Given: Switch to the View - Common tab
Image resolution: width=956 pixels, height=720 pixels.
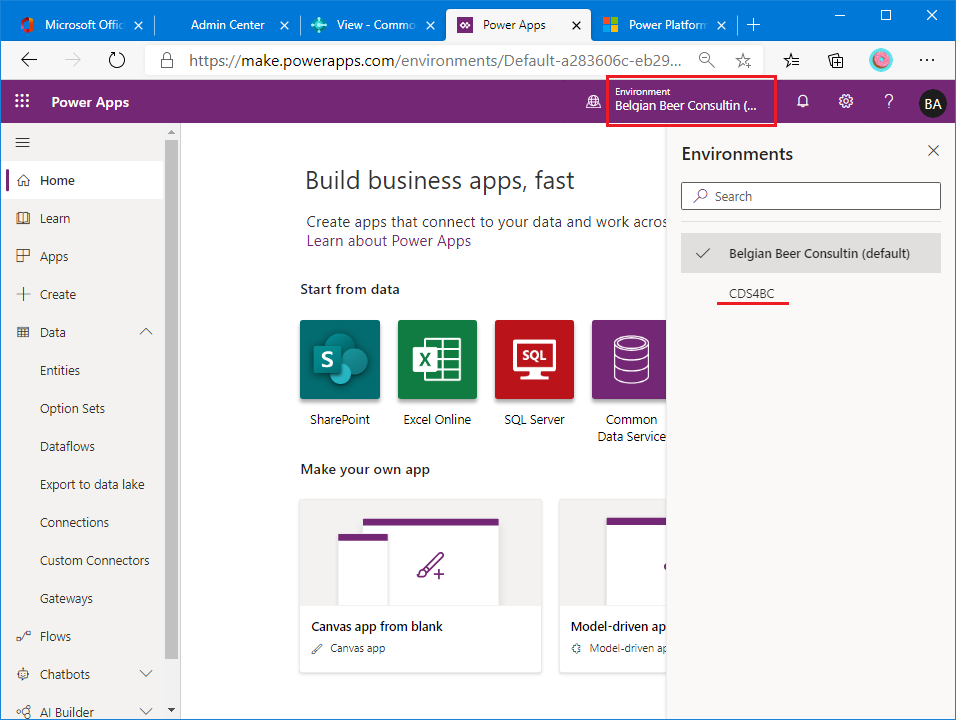Looking at the screenshot, I should click(373, 25).
